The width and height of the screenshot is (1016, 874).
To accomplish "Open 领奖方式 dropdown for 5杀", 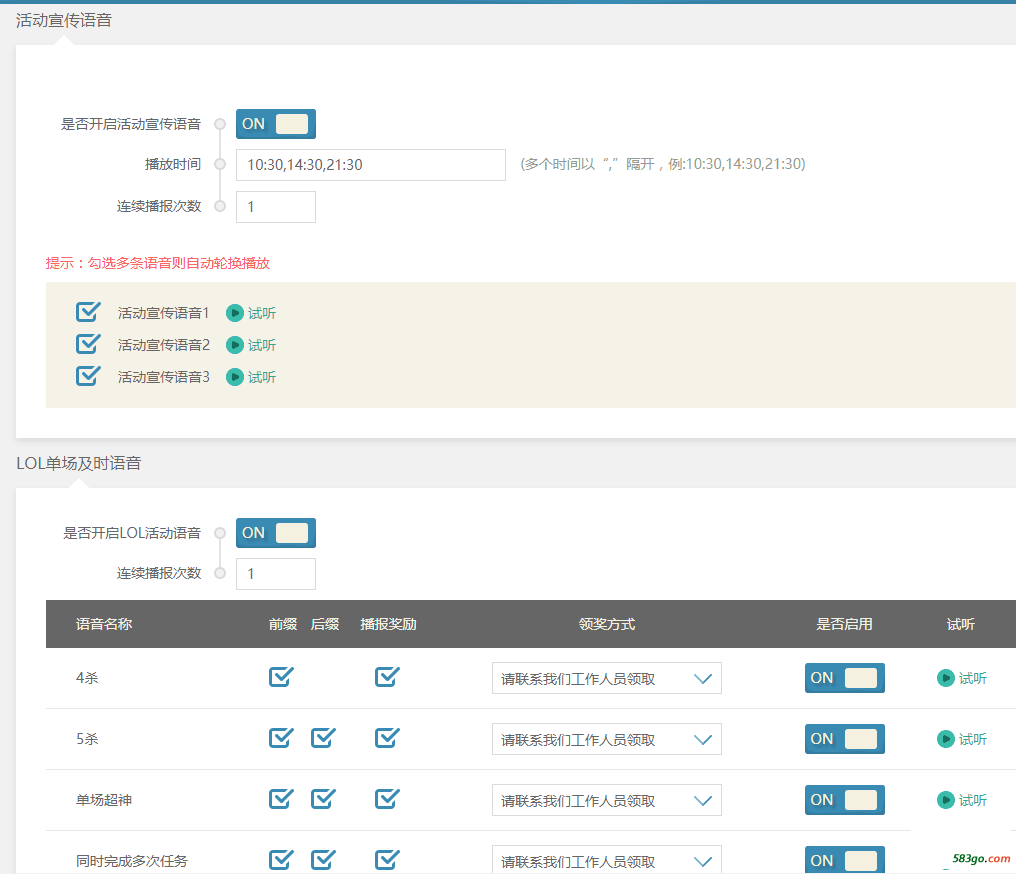I will [607, 739].
